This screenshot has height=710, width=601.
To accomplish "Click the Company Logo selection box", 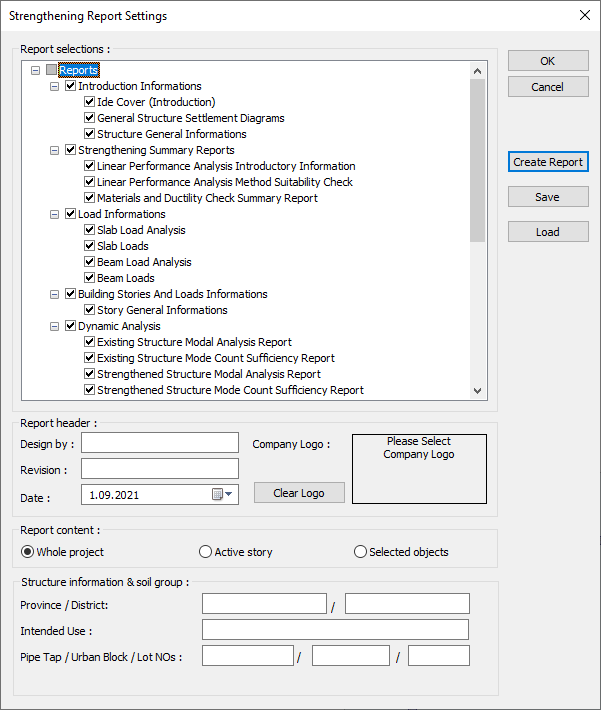I will (419, 468).
